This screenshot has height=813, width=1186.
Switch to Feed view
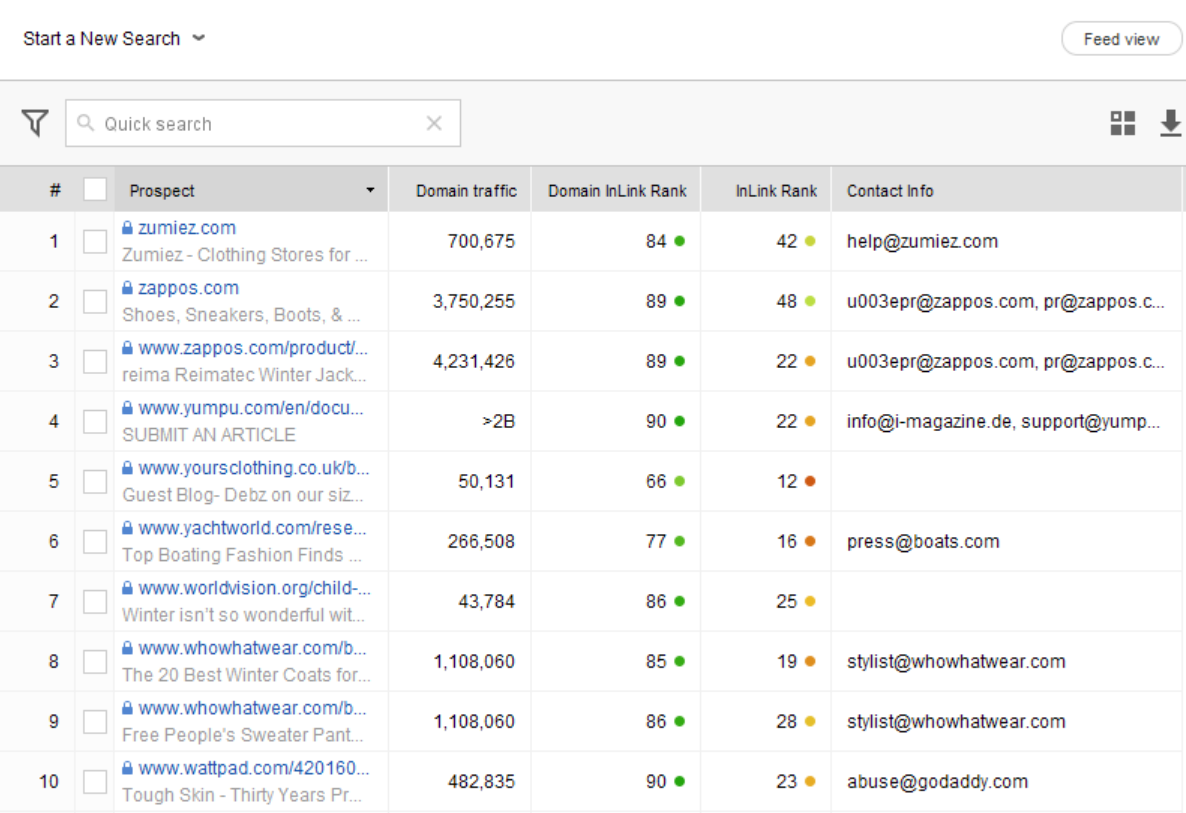(1121, 39)
